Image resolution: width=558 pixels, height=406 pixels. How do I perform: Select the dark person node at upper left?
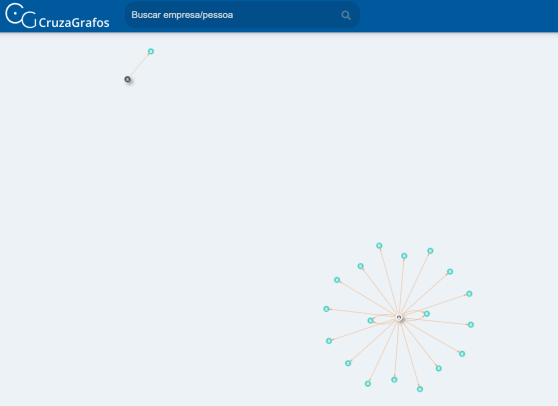coord(127,79)
